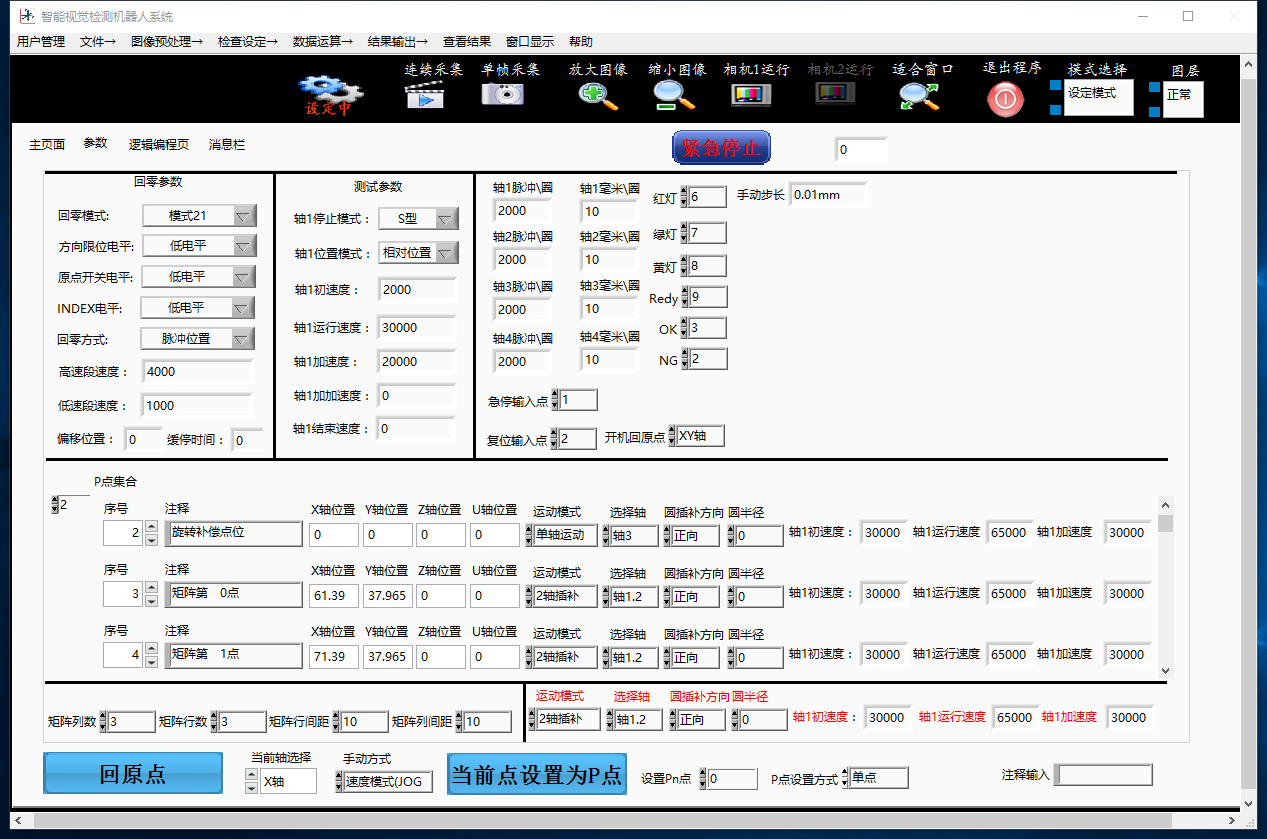Open the 检查设定 menu
The width and height of the screenshot is (1267, 839).
point(248,41)
